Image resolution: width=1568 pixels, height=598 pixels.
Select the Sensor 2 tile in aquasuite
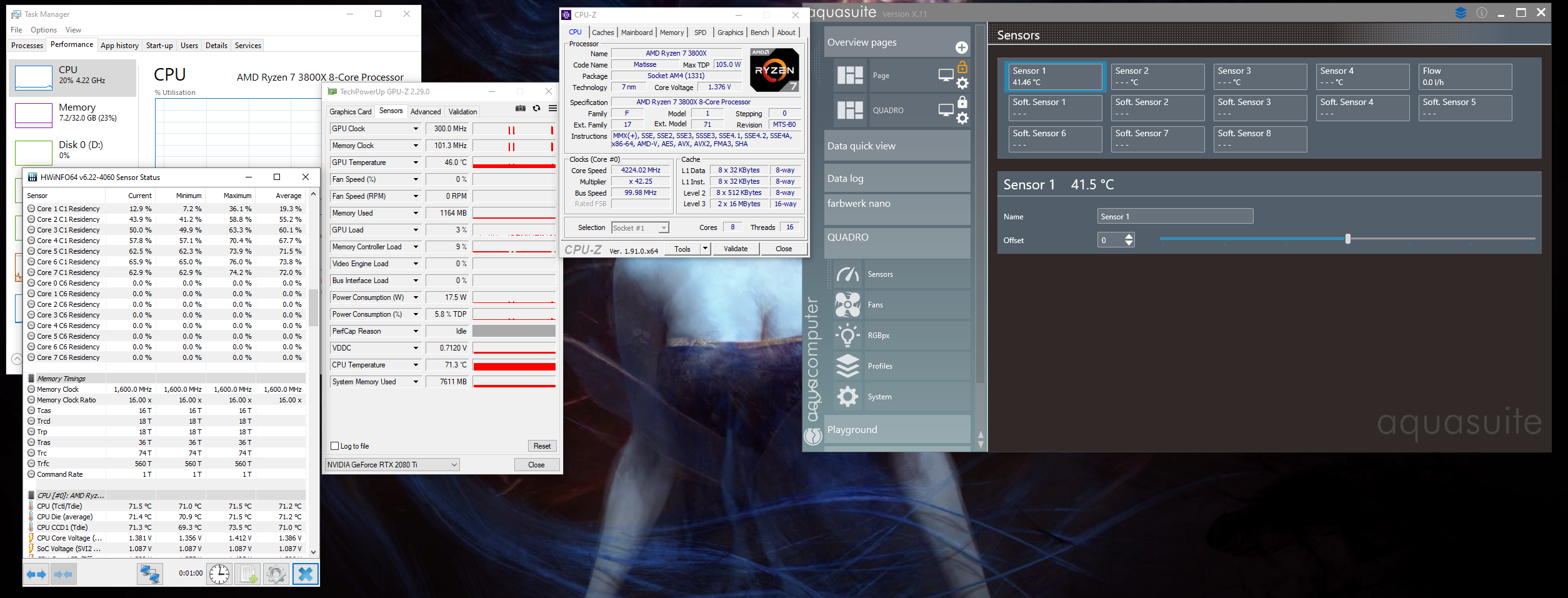(x=1157, y=76)
